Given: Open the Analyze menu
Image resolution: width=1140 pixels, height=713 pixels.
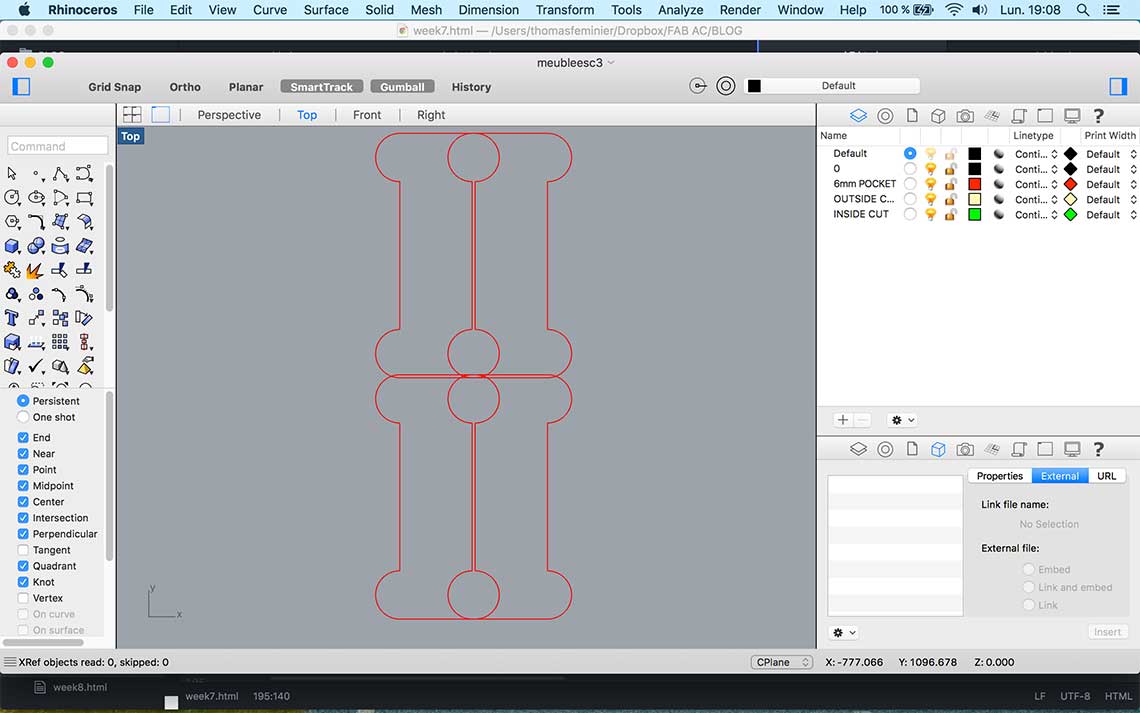Looking at the screenshot, I should [681, 10].
